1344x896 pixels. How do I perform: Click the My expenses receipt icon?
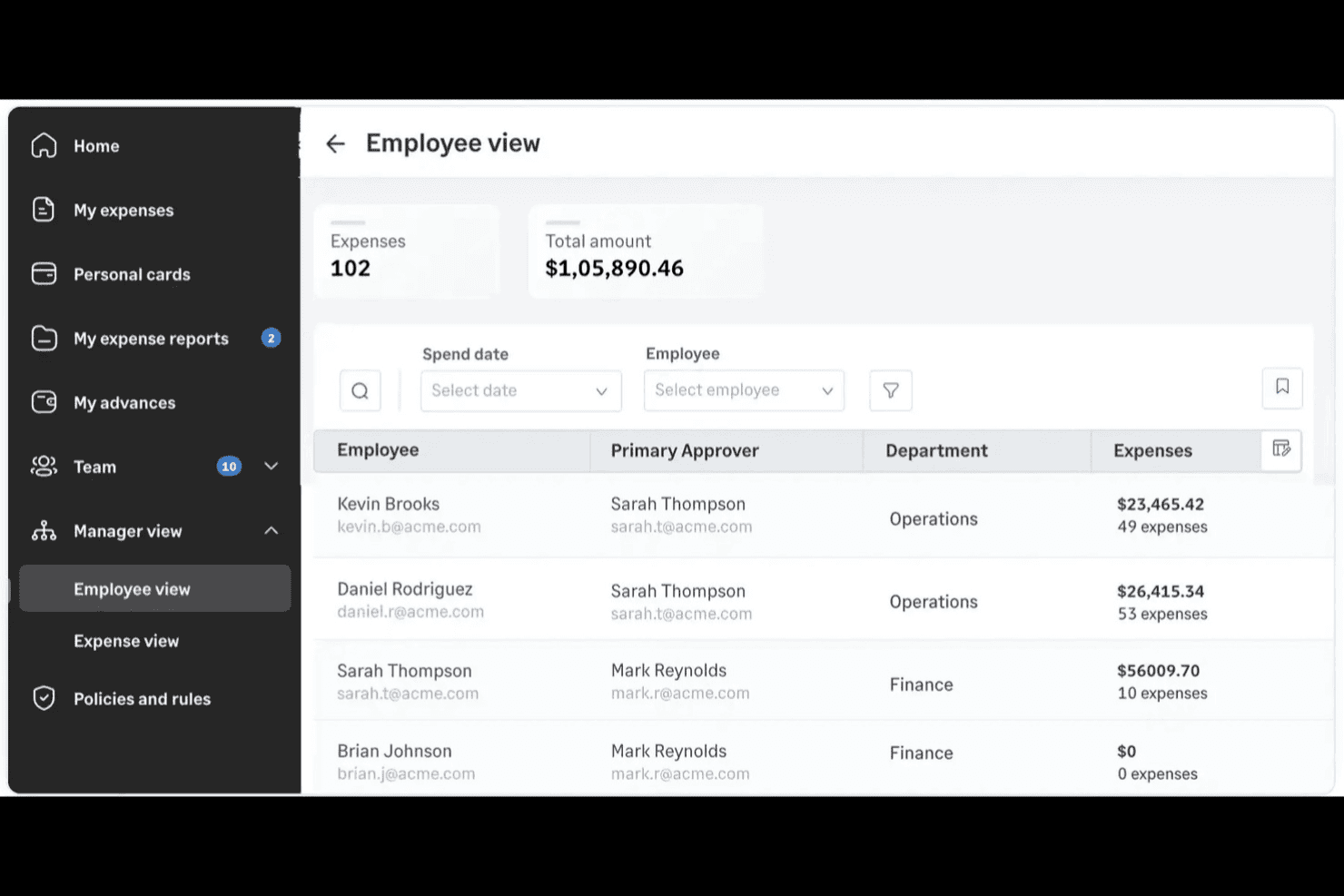(44, 210)
